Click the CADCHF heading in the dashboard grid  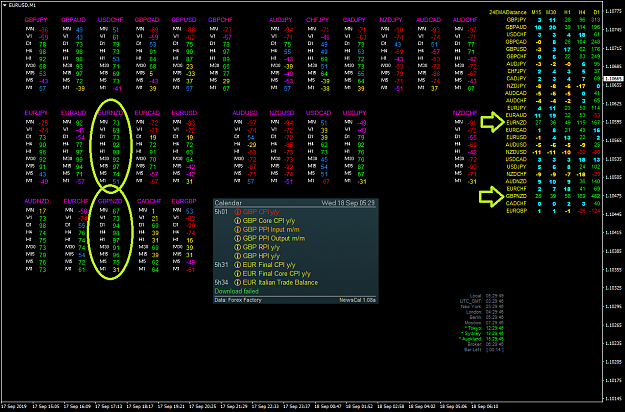pyautogui.click(x=149, y=201)
